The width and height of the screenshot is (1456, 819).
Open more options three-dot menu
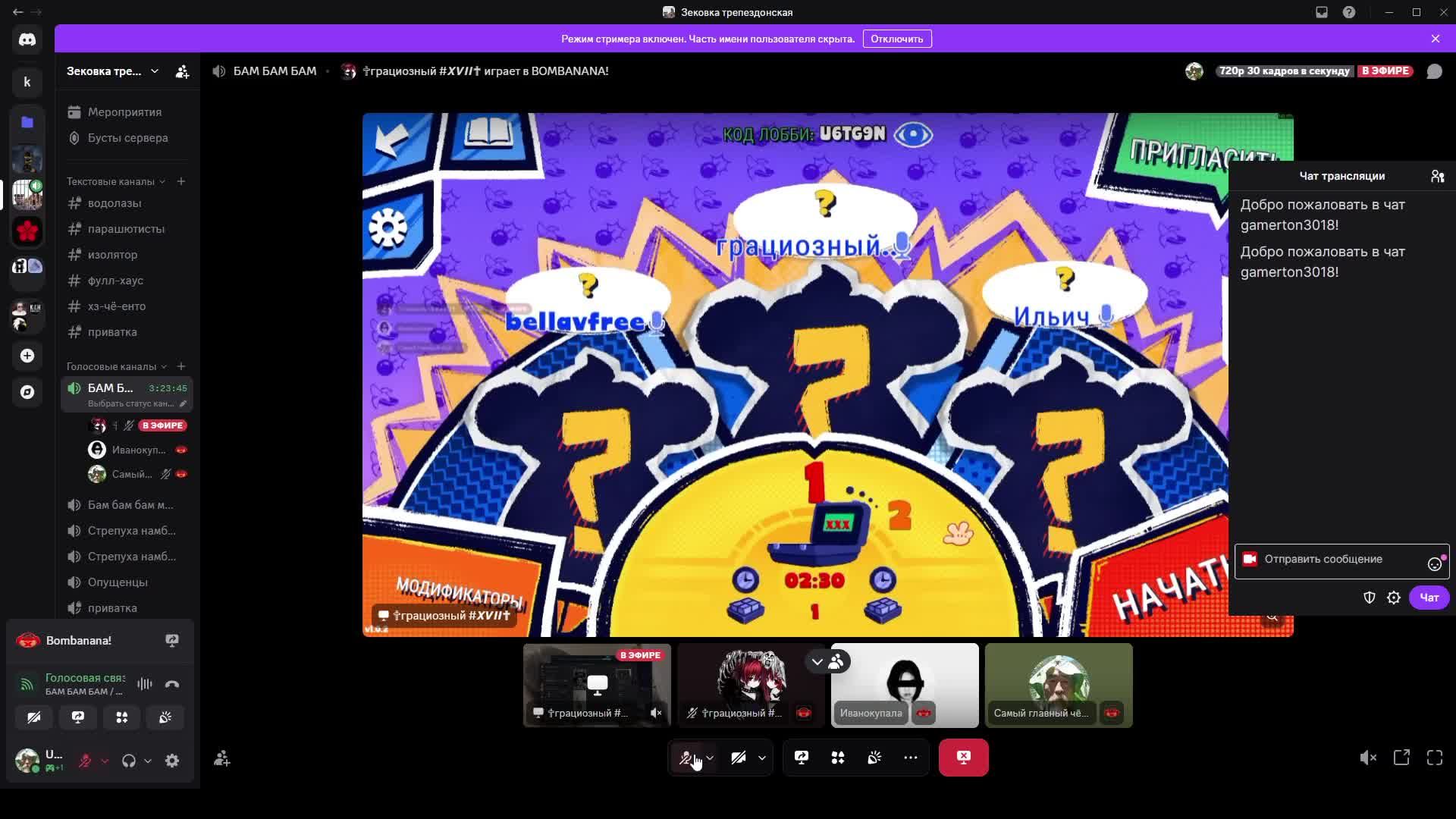[911, 758]
